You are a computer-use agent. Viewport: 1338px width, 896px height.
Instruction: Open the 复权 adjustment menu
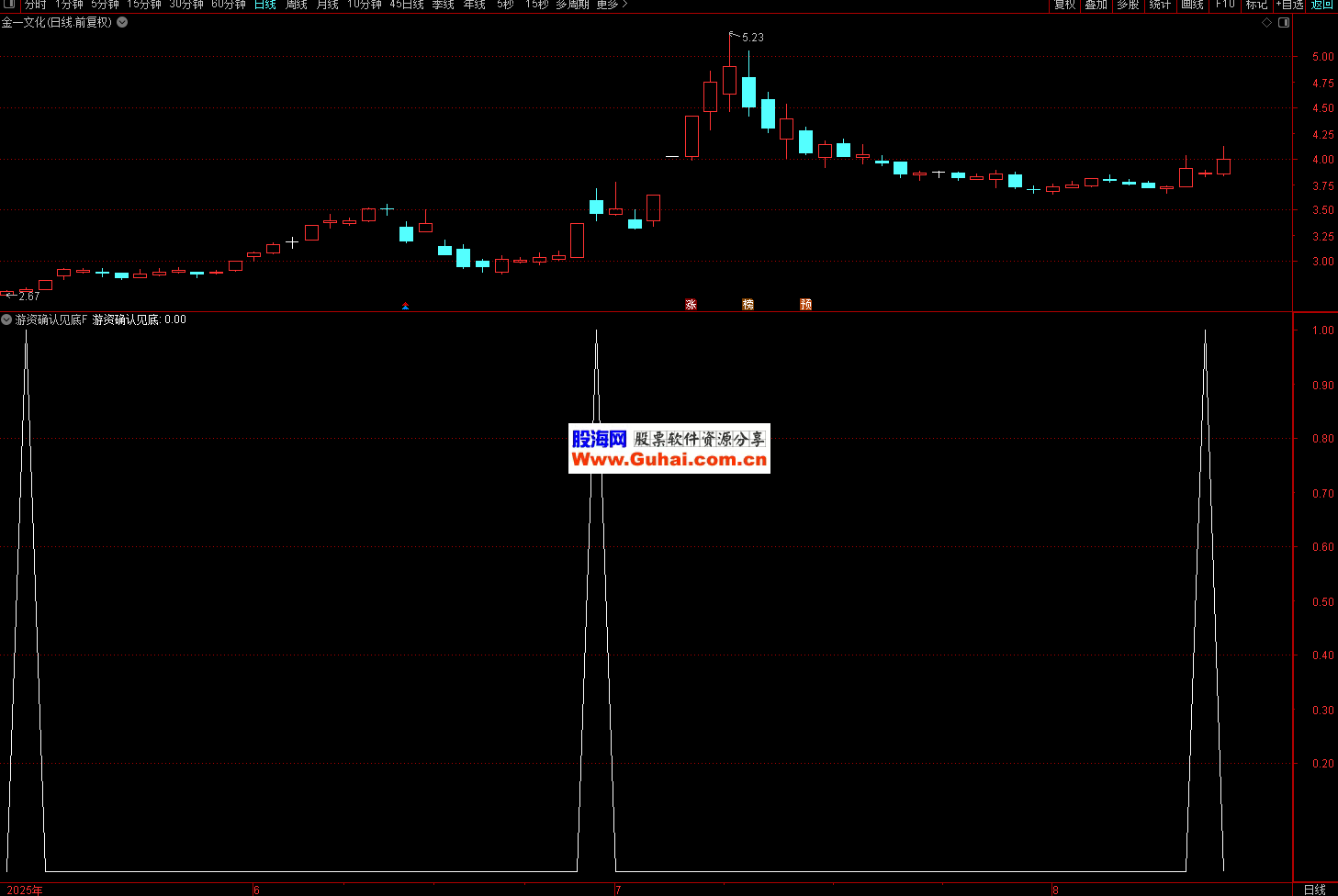click(x=1064, y=5)
